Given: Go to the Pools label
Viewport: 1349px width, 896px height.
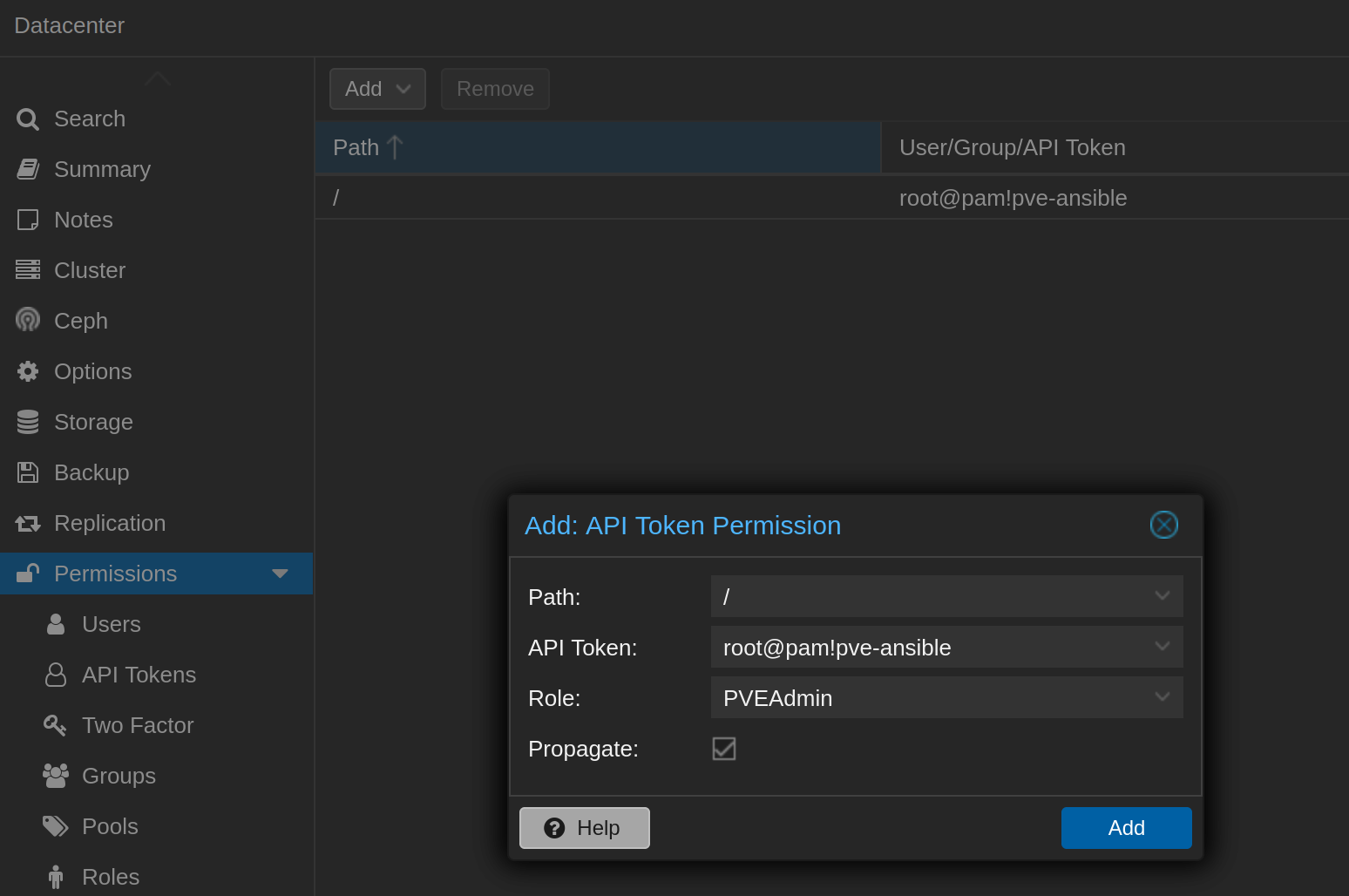Looking at the screenshot, I should pyautogui.click(x=110, y=826).
